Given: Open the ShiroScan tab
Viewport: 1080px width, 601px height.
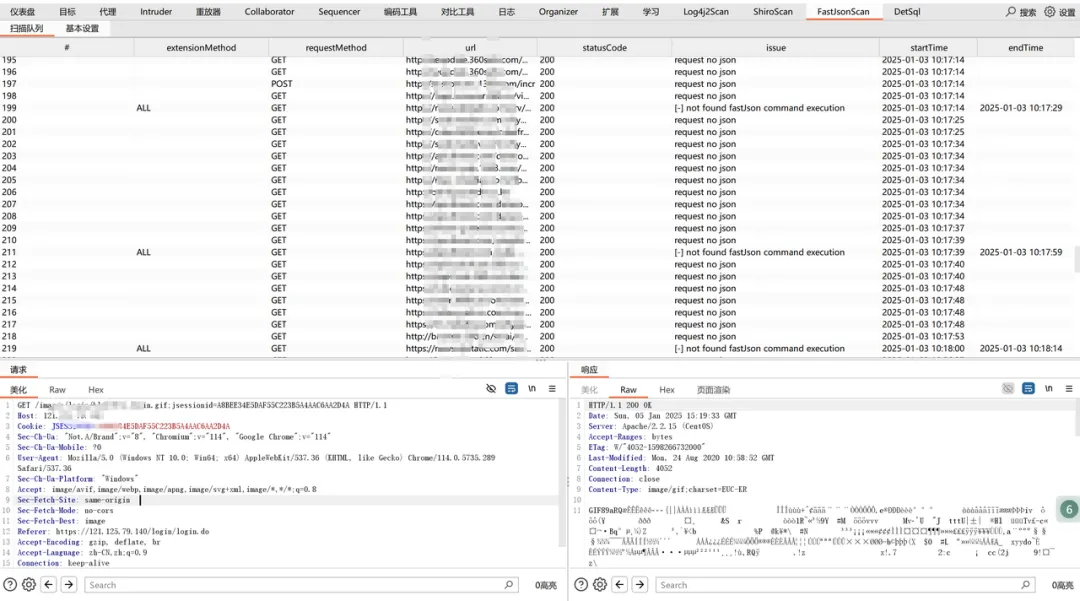Looking at the screenshot, I should (x=772, y=12).
